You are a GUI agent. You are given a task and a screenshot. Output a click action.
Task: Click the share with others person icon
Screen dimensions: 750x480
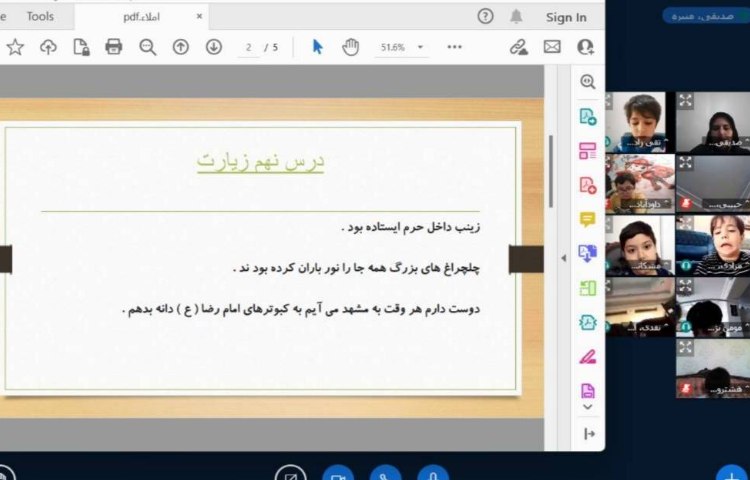click(x=585, y=47)
